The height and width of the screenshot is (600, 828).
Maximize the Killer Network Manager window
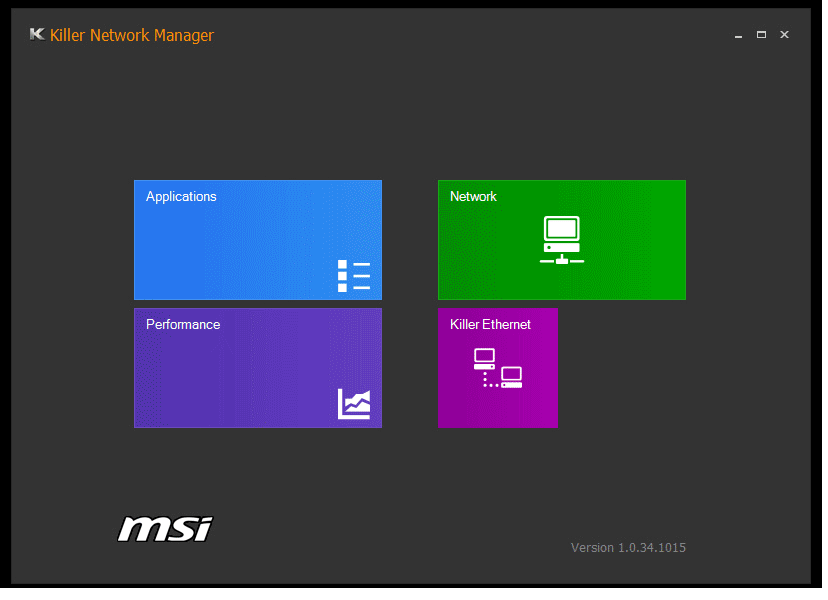click(x=761, y=35)
